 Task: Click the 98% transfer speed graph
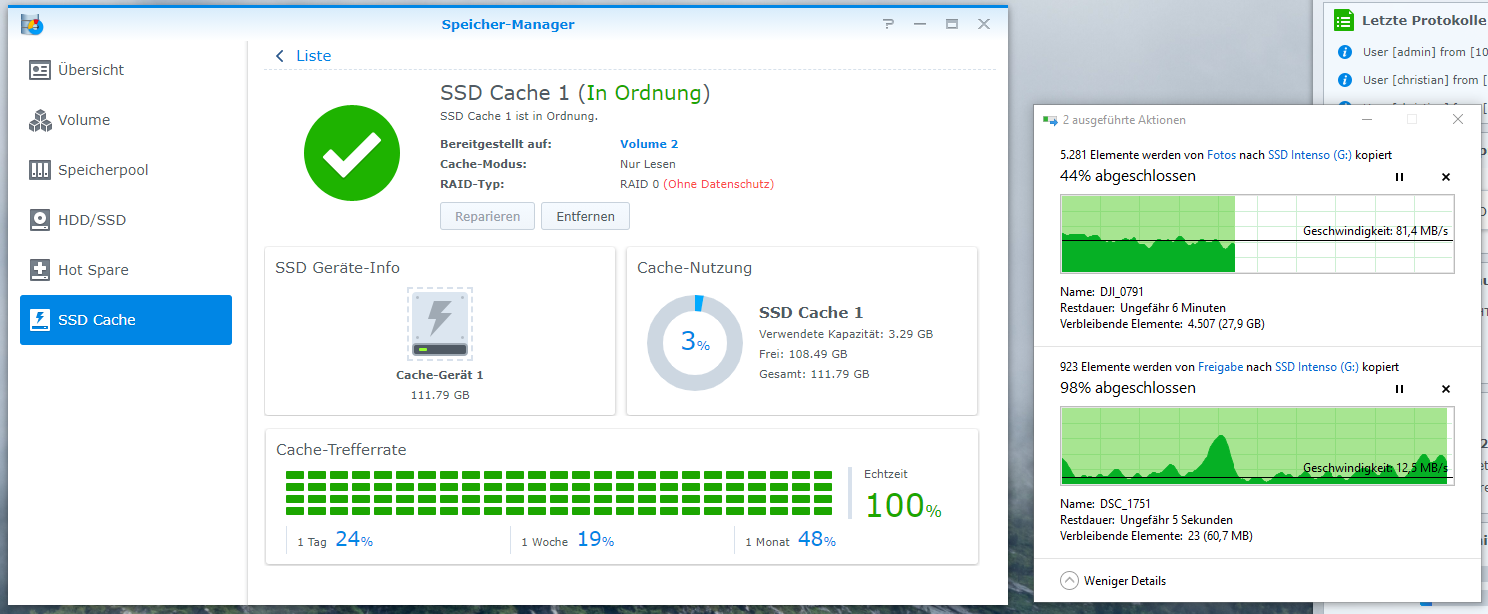pyautogui.click(x=1257, y=446)
